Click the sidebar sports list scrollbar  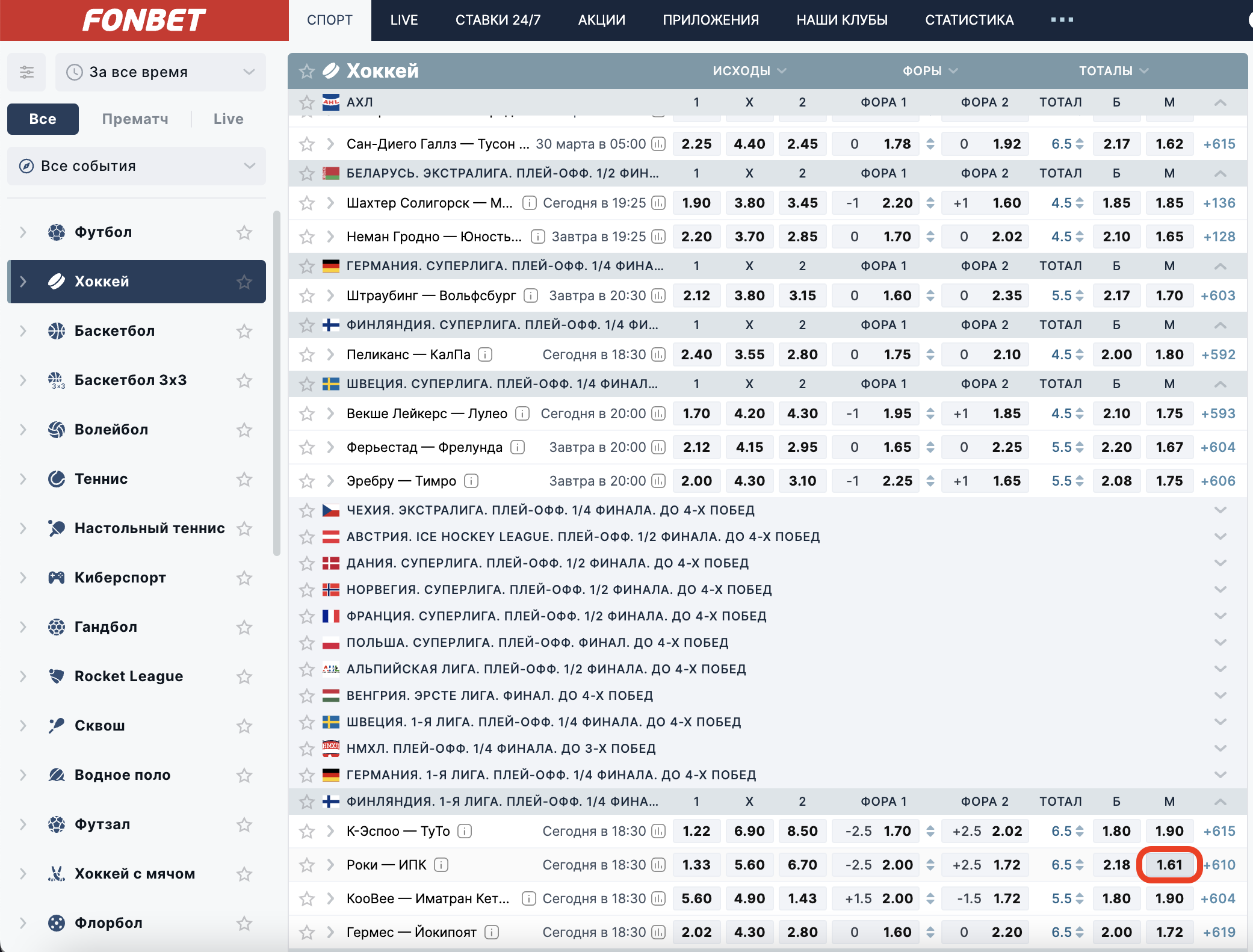click(277, 383)
